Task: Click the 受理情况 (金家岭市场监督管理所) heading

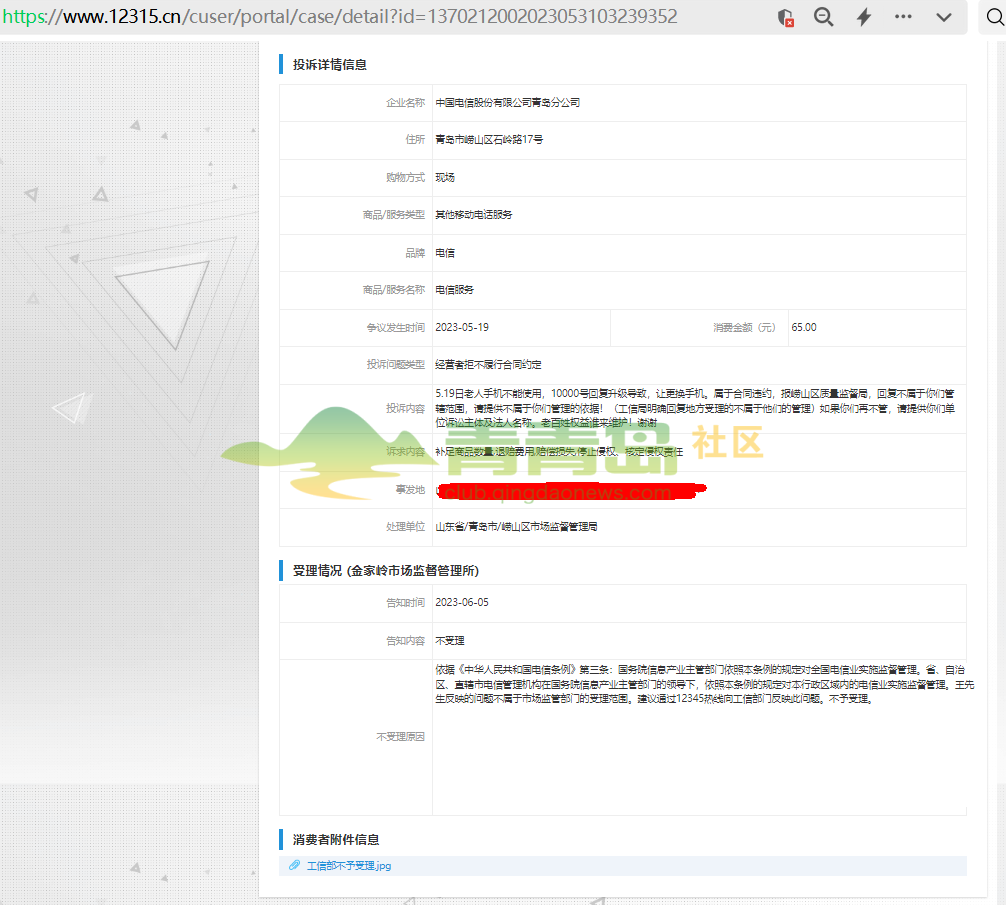Action: click(x=386, y=571)
